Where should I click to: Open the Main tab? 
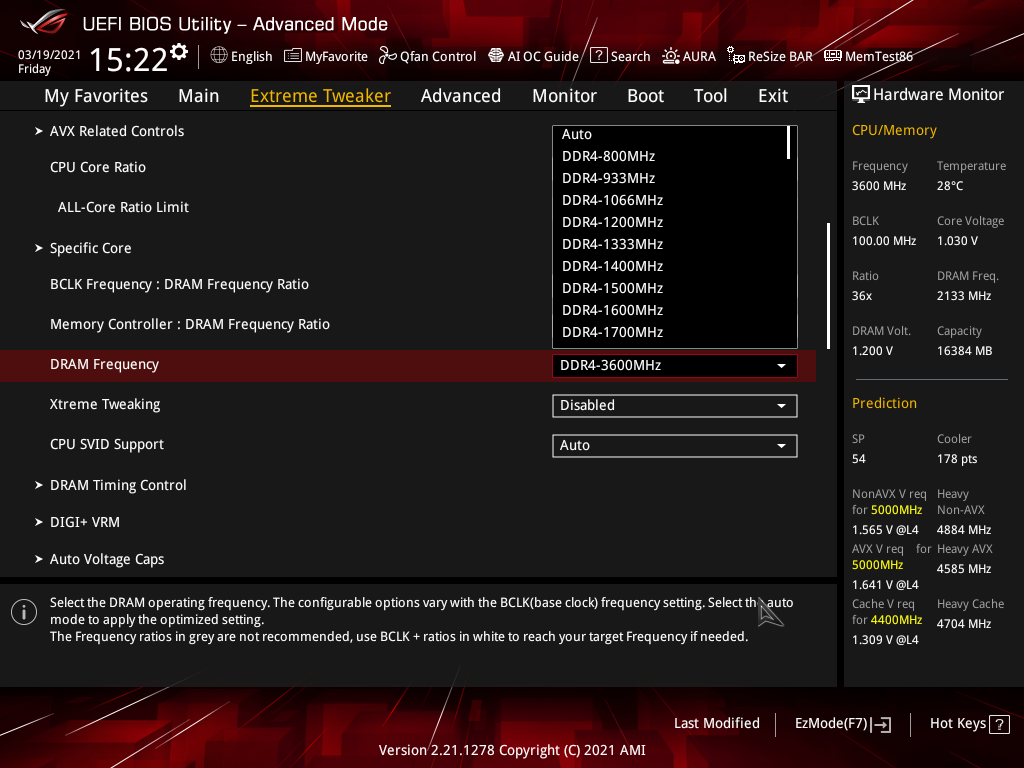(199, 96)
